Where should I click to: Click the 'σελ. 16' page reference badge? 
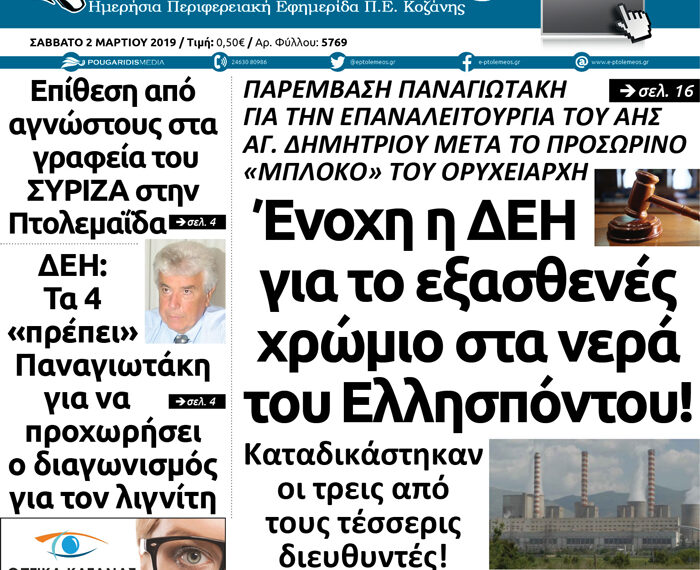[654, 91]
